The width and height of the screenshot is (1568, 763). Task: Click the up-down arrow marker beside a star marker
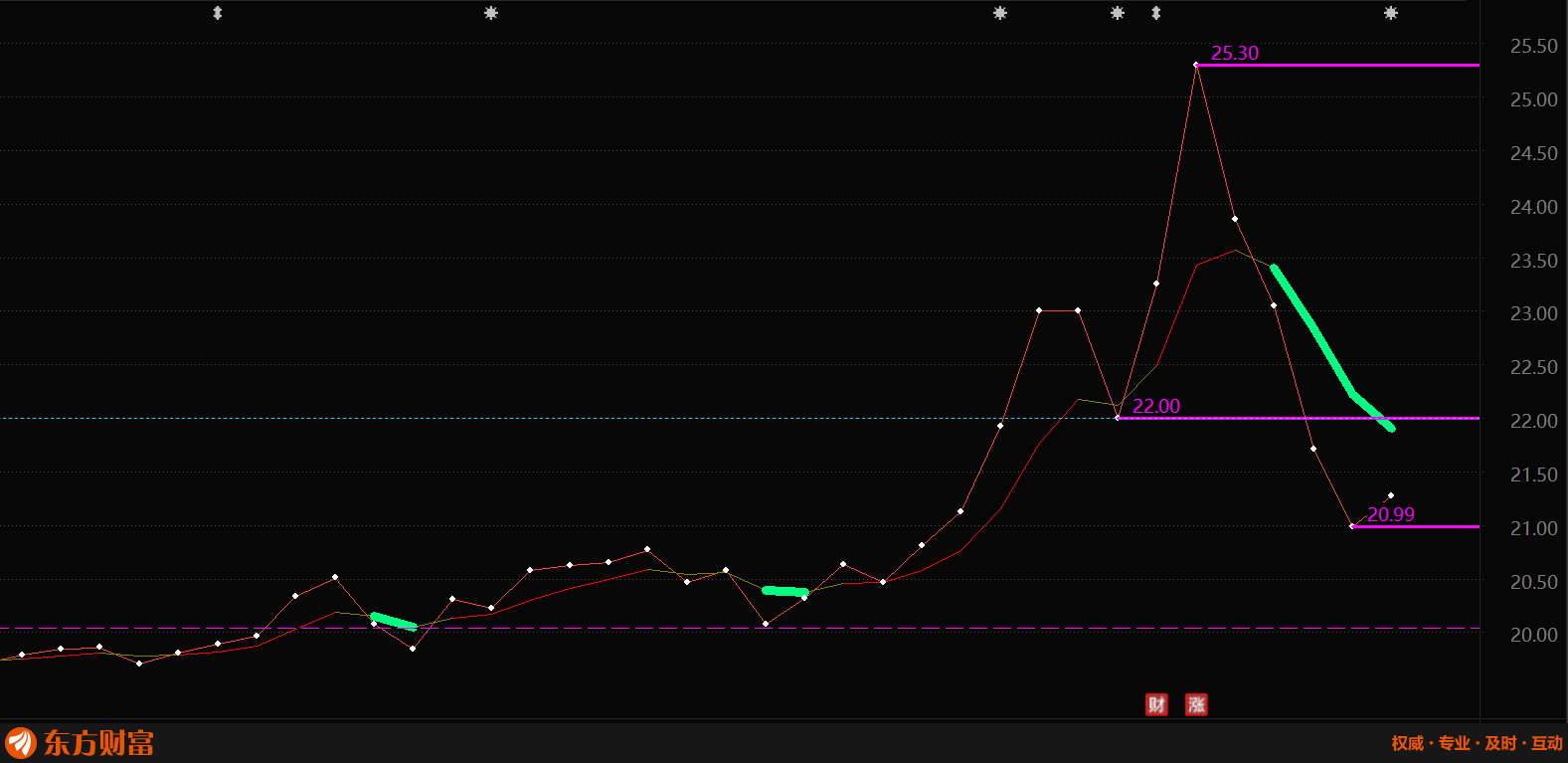pos(1155,13)
